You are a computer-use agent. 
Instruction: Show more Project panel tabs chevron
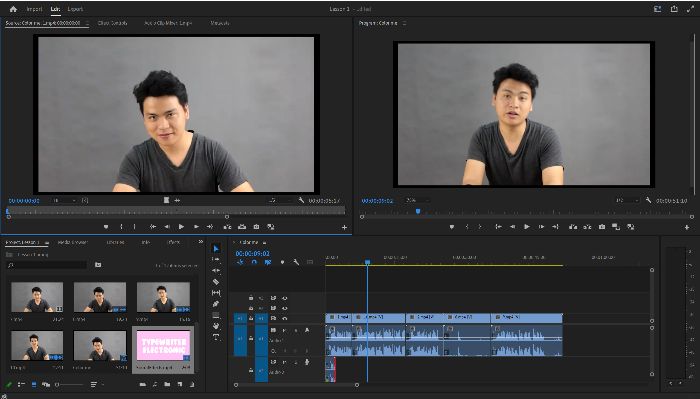[200, 242]
